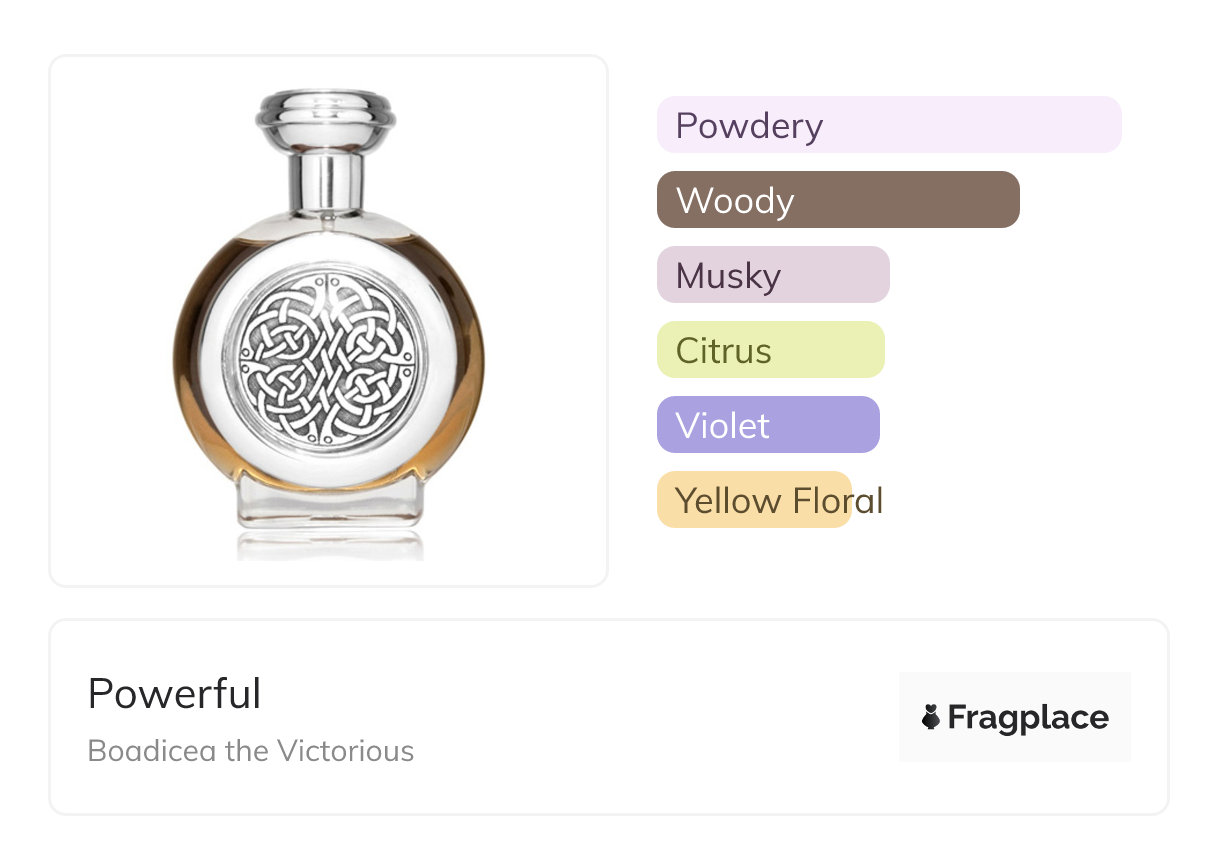This screenshot has width=1218, height=864.
Task: Open the Powerful perfume title
Action: pos(174,694)
